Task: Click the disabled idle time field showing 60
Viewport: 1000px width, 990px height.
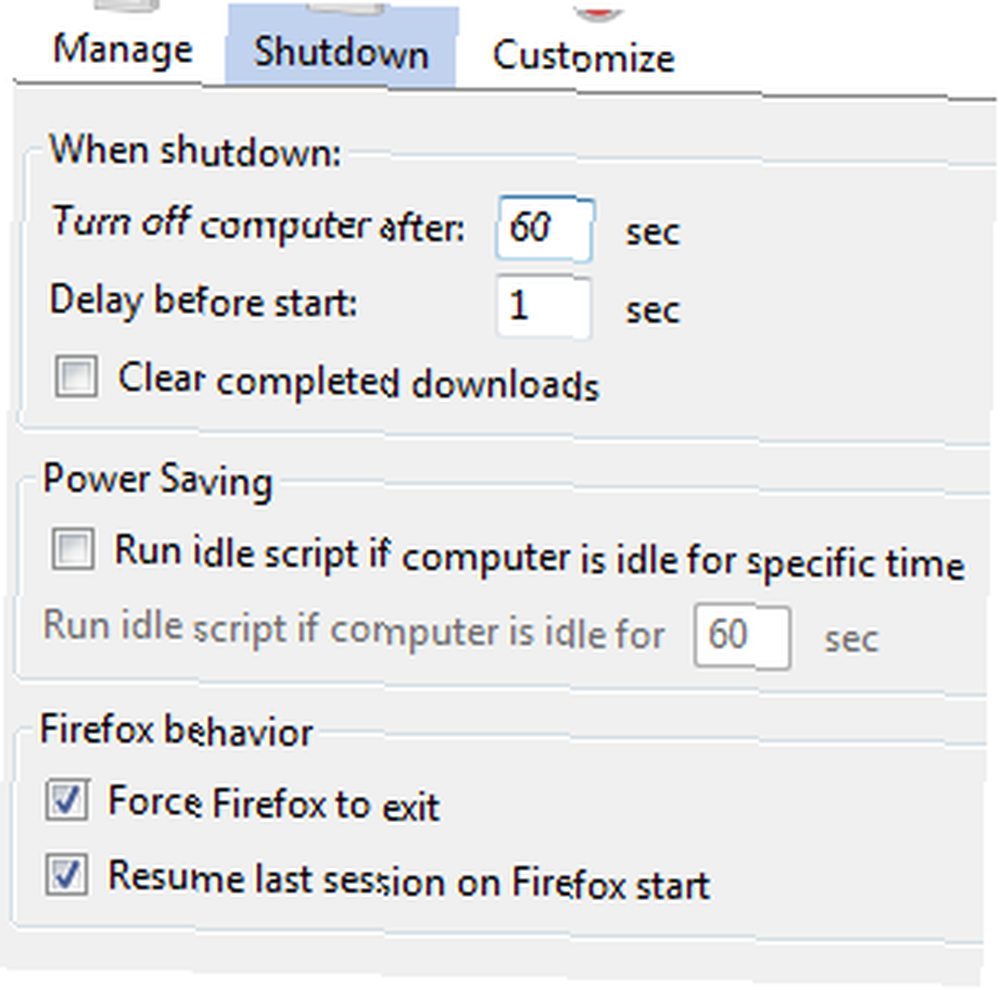Action: tap(742, 636)
